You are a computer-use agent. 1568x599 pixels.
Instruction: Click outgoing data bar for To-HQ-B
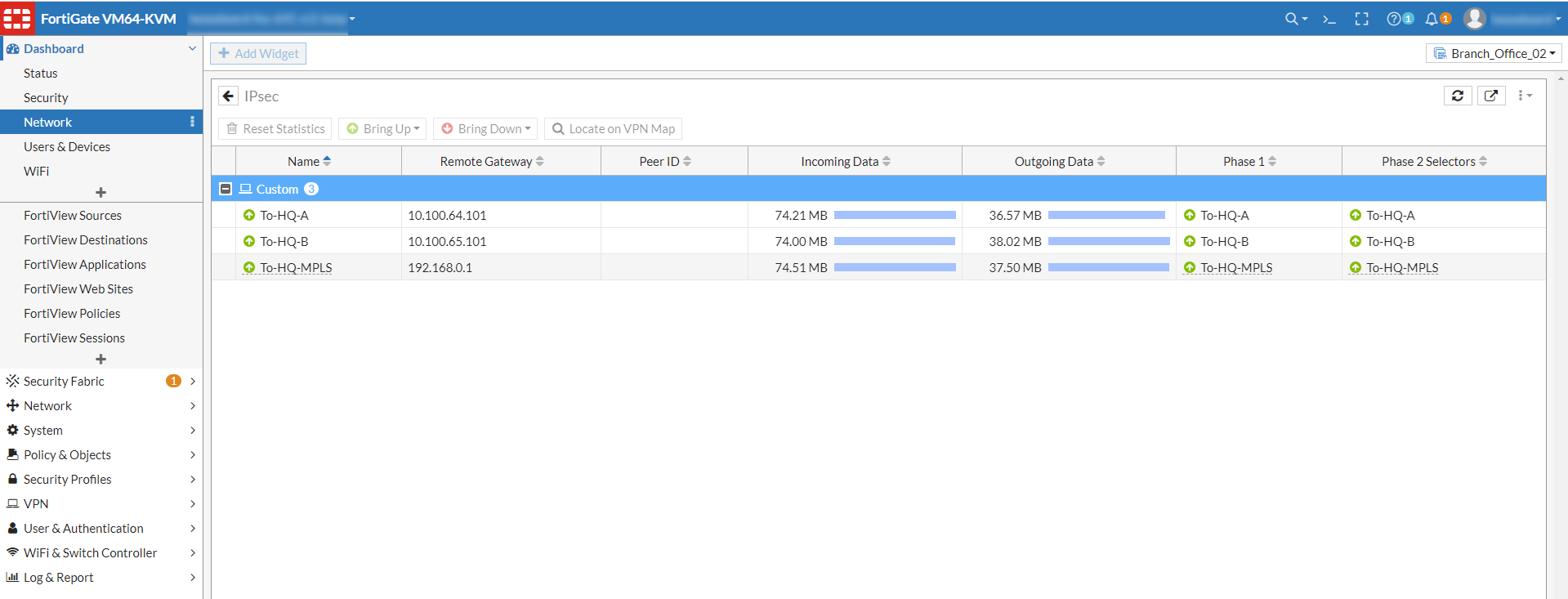(1109, 241)
